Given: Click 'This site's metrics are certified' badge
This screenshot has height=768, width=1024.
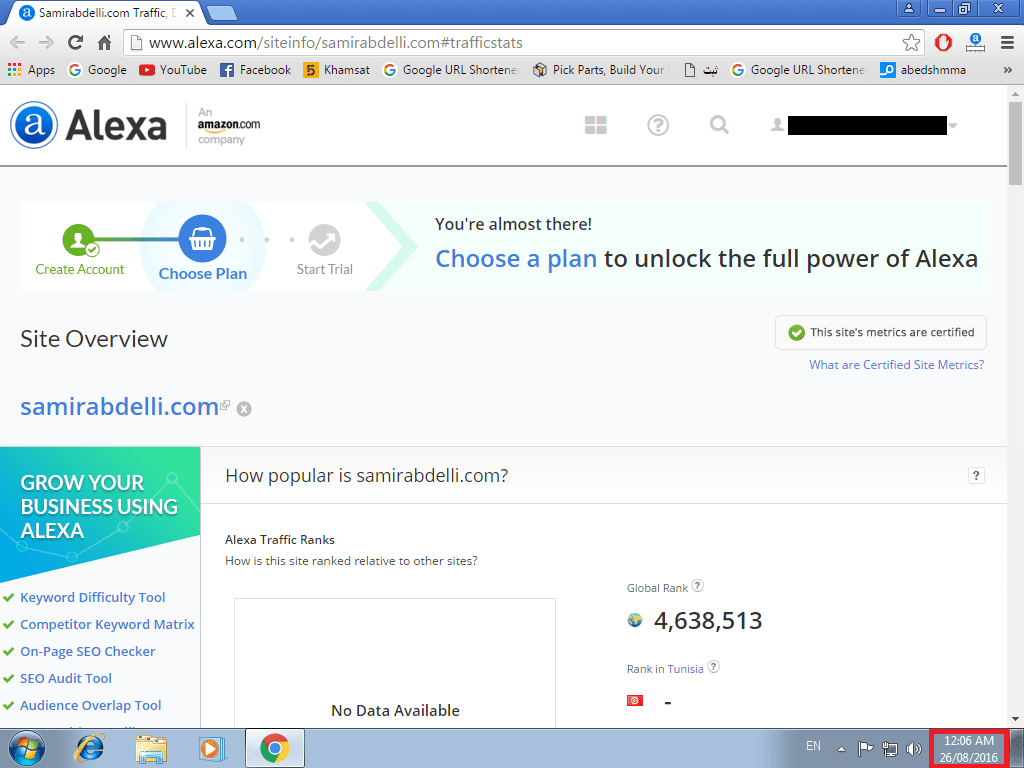Looking at the screenshot, I should (x=881, y=332).
